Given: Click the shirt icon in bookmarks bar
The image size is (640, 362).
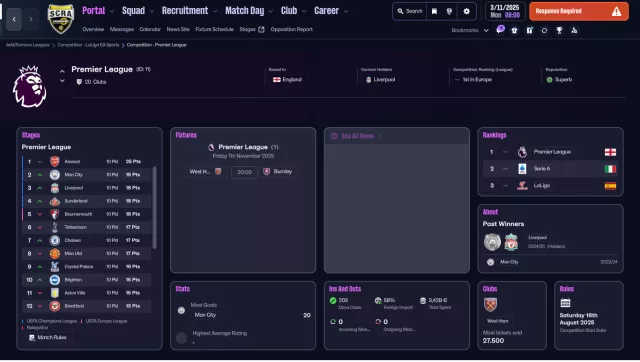Looking at the screenshot, I should pyautogui.click(x=514, y=30).
